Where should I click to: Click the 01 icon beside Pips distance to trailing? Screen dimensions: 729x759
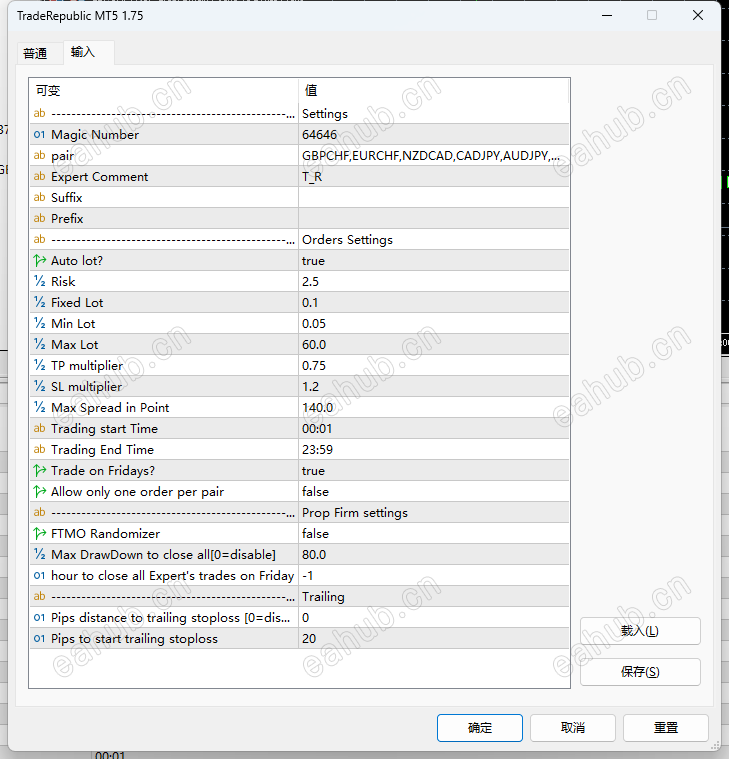40,618
